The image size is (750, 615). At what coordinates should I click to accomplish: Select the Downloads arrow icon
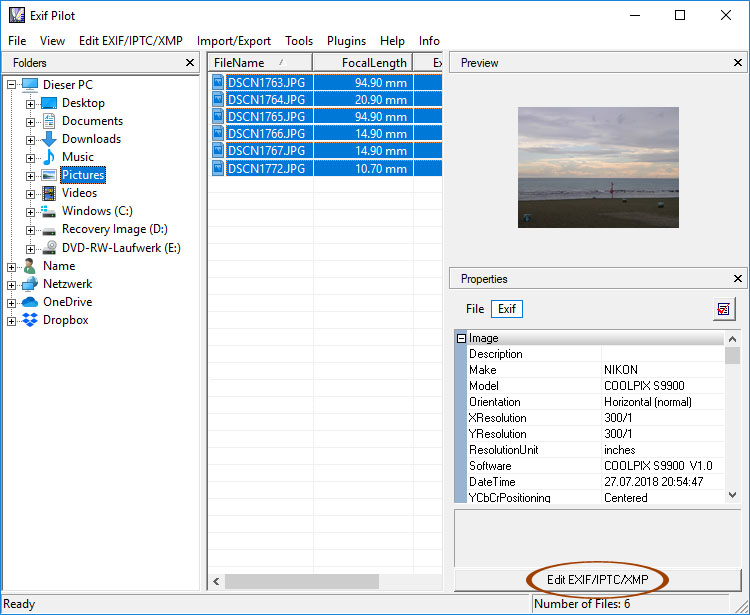point(49,139)
